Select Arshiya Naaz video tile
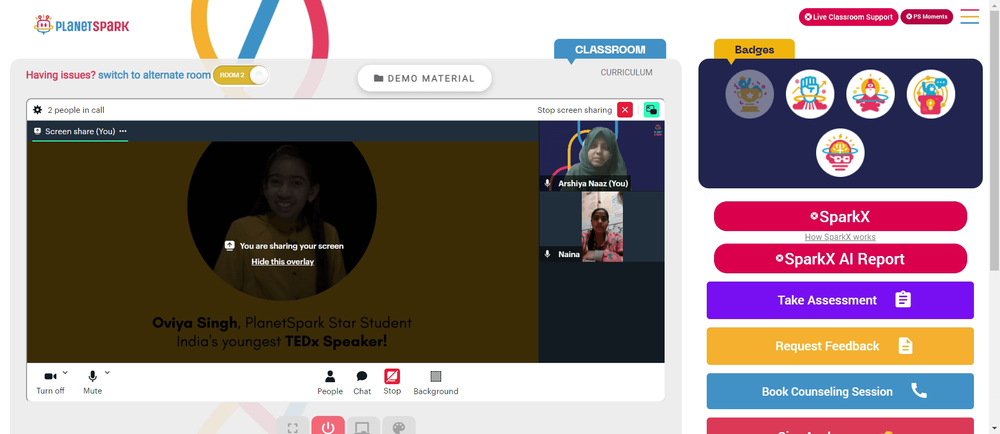This screenshot has height=434, width=1000. click(601, 156)
